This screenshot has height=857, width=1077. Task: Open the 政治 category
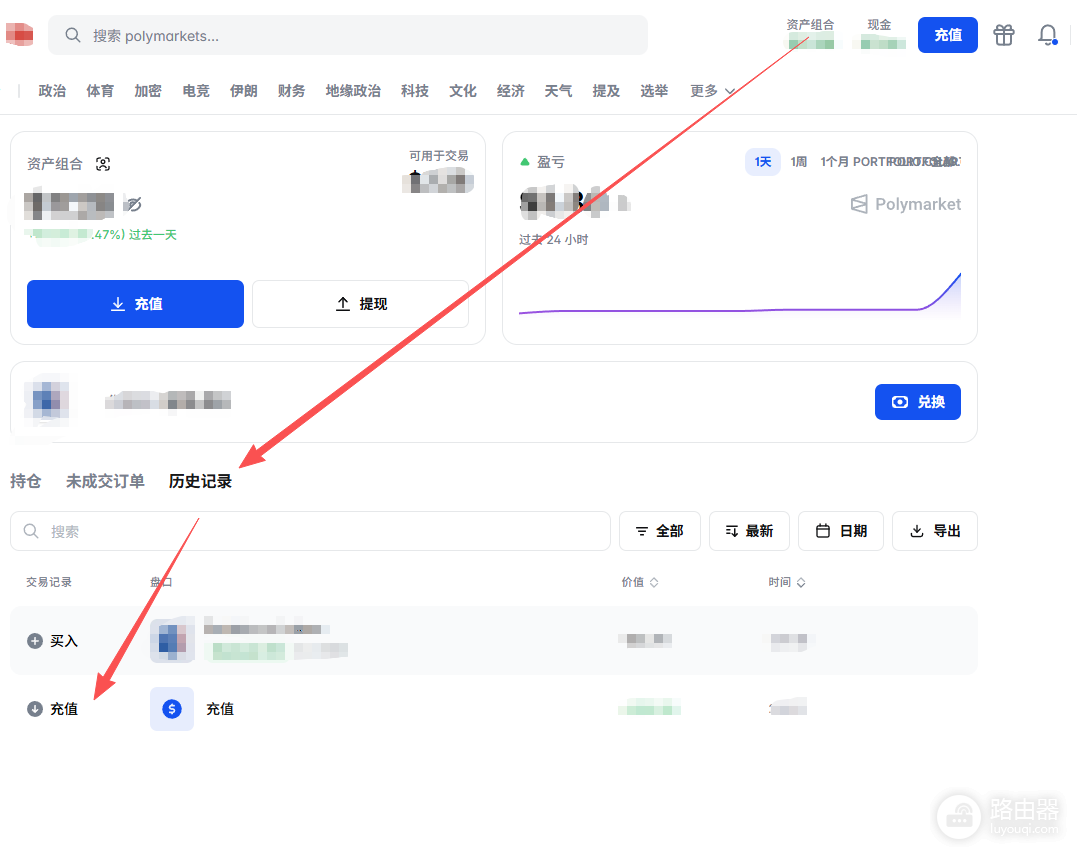click(52, 91)
